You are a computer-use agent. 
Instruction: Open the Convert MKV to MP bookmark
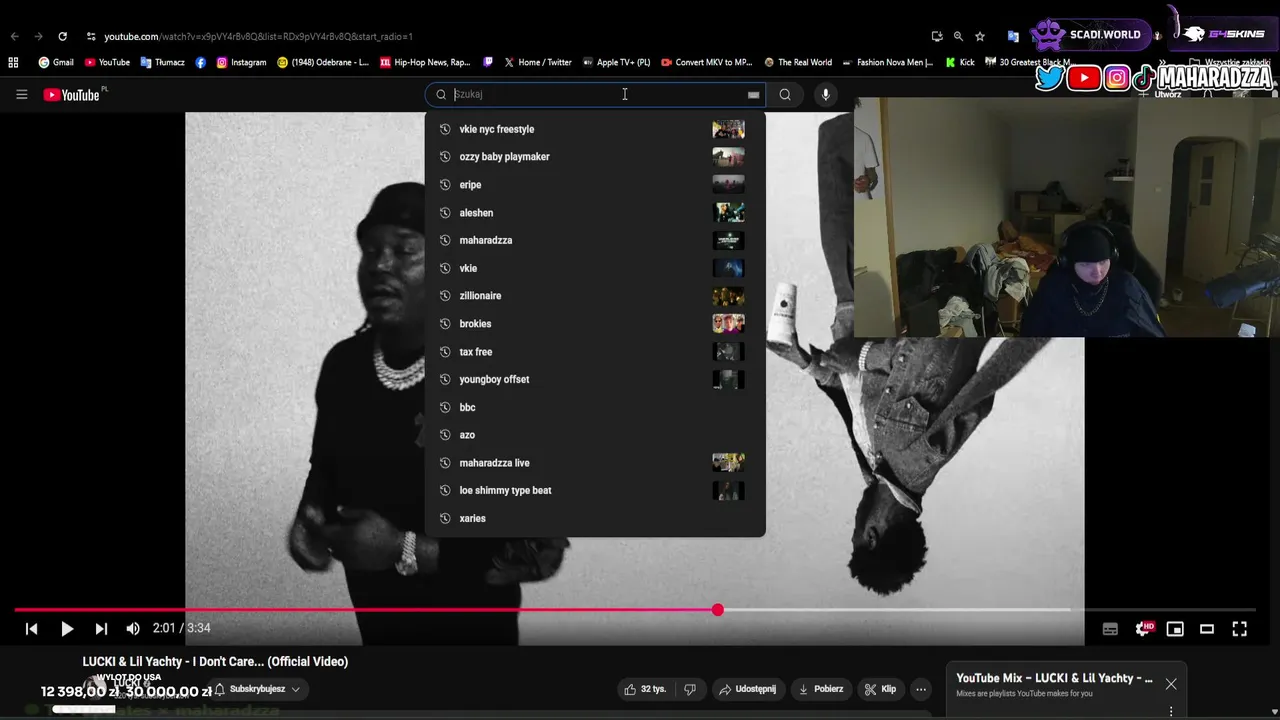point(706,62)
